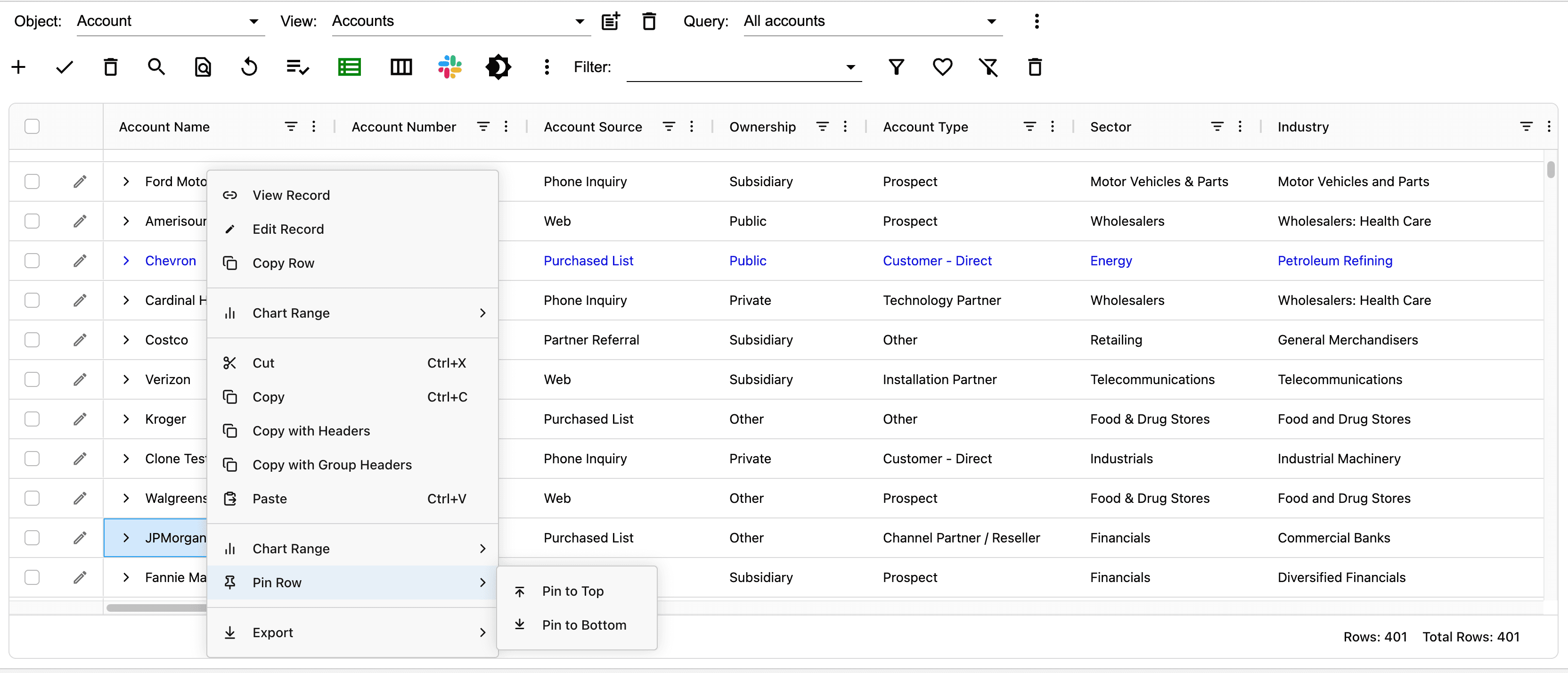Select Copy with Headers menu entry
Screen dimensions: 1568x673
click(x=311, y=431)
